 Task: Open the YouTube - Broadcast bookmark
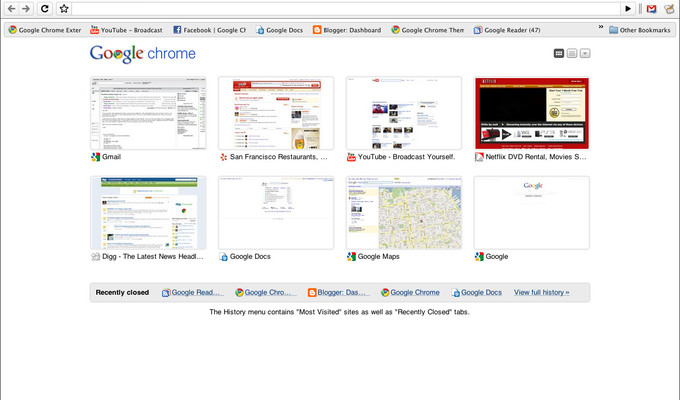pos(126,30)
